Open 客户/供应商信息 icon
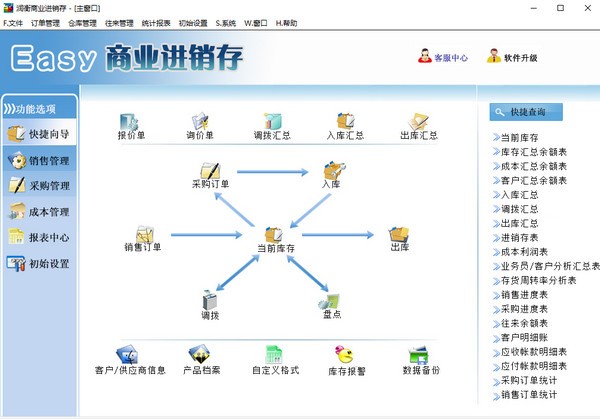600x419 pixels. tap(130, 360)
